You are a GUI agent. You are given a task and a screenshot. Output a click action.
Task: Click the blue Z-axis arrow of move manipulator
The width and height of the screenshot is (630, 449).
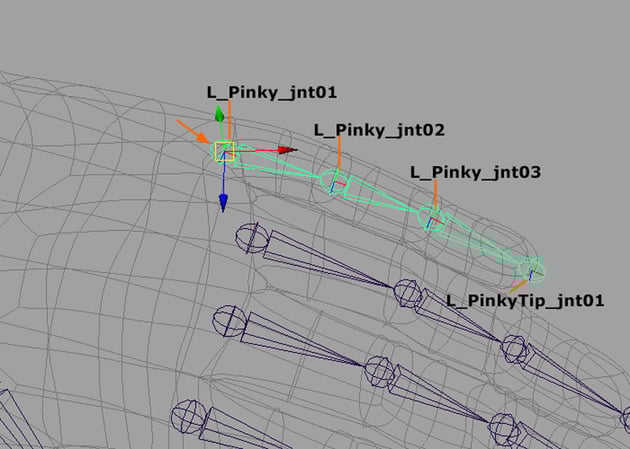(x=223, y=203)
